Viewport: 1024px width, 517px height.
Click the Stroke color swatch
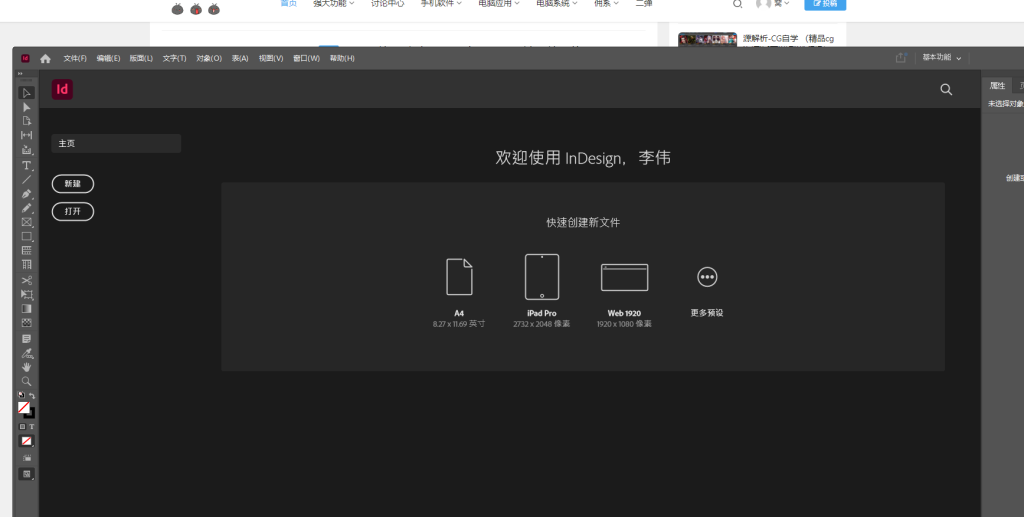(x=31, y=413)
